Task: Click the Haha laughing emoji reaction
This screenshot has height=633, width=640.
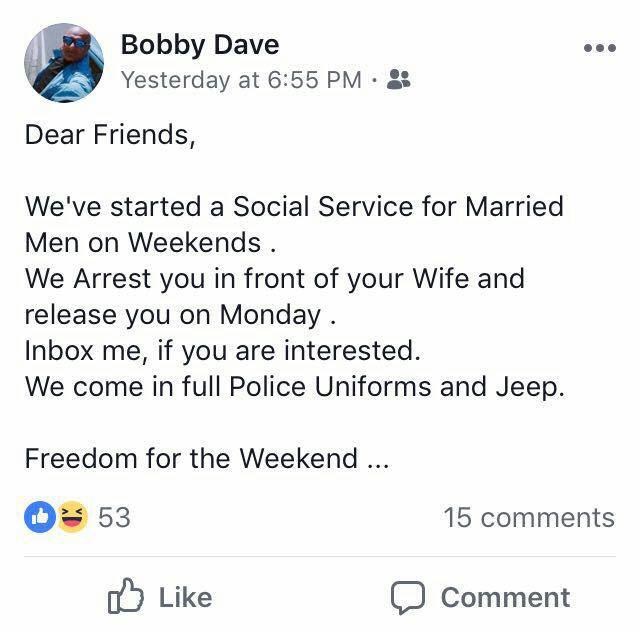Action: pos(72,517)
